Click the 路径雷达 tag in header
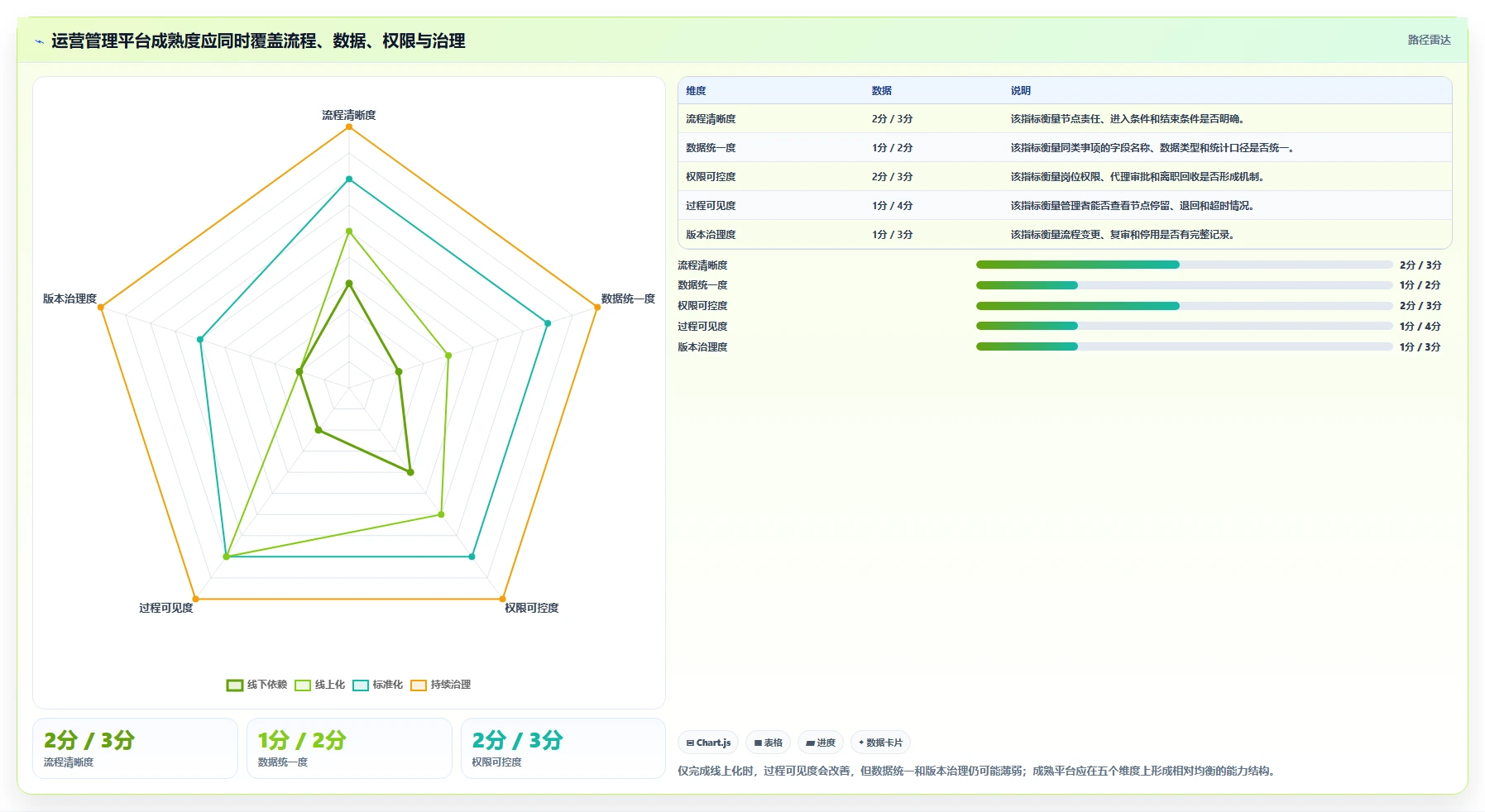The image size is (1485, 812). pyautogui.click(x=1429, y=40)
